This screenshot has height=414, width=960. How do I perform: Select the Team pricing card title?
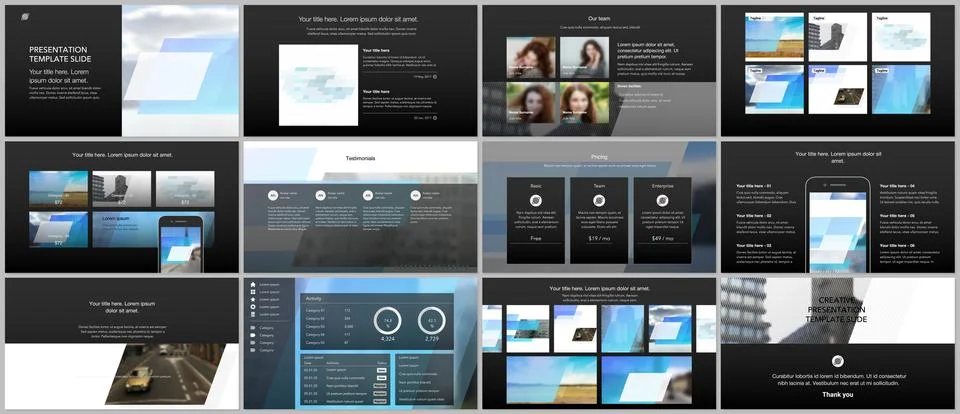pyautogui.click(x=599, y=185)
